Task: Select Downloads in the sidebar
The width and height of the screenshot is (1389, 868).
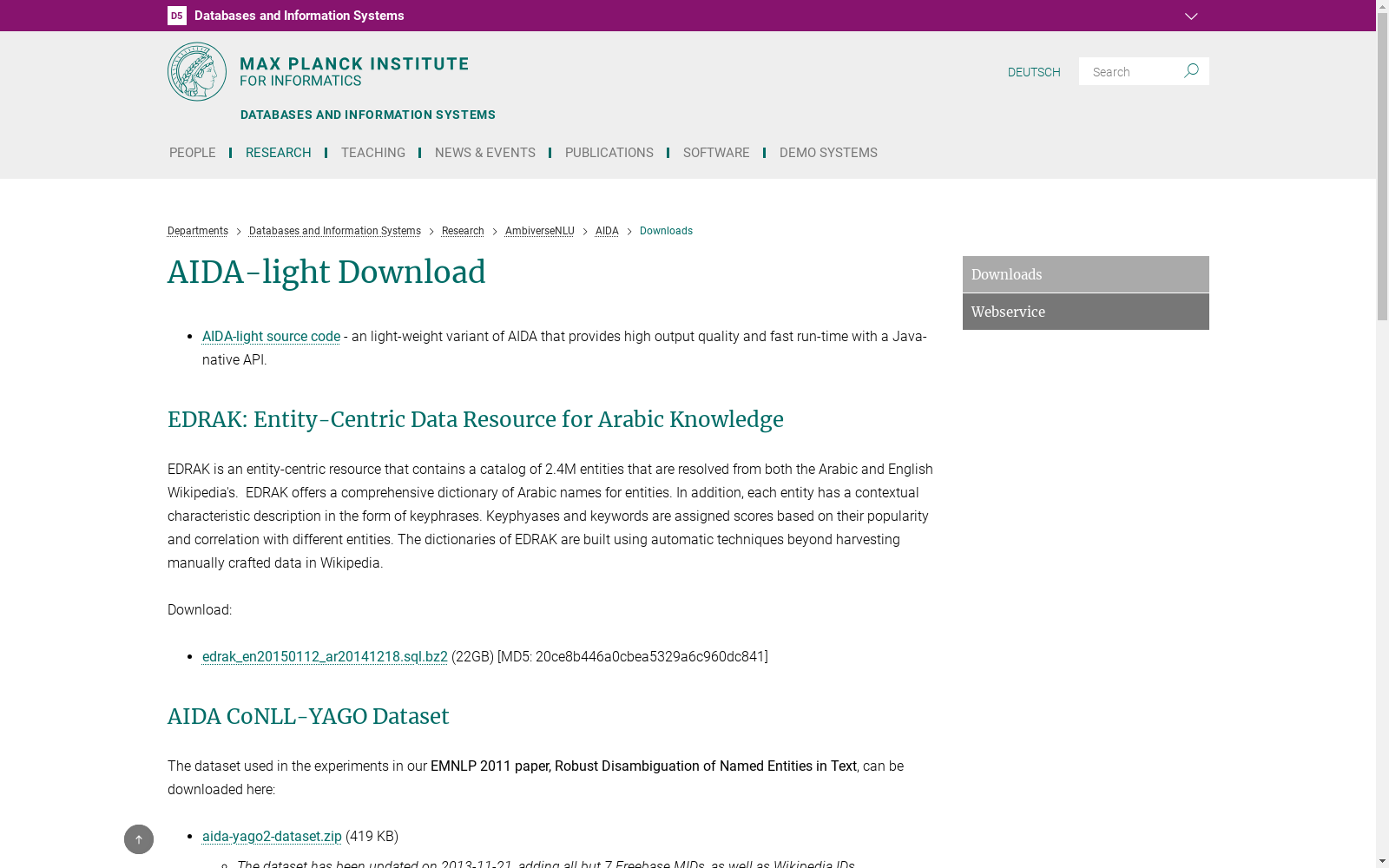Action: (1086, 274)
